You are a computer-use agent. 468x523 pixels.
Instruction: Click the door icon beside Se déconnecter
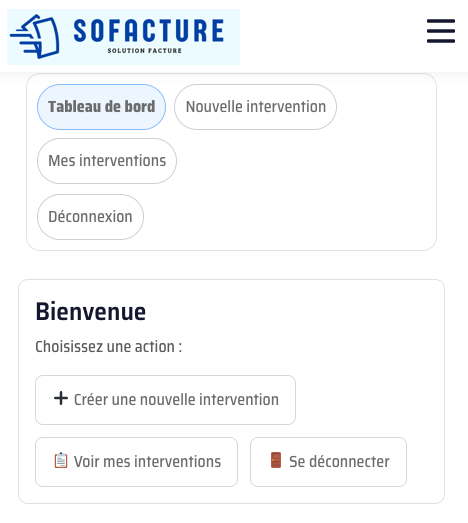(276, 460)
